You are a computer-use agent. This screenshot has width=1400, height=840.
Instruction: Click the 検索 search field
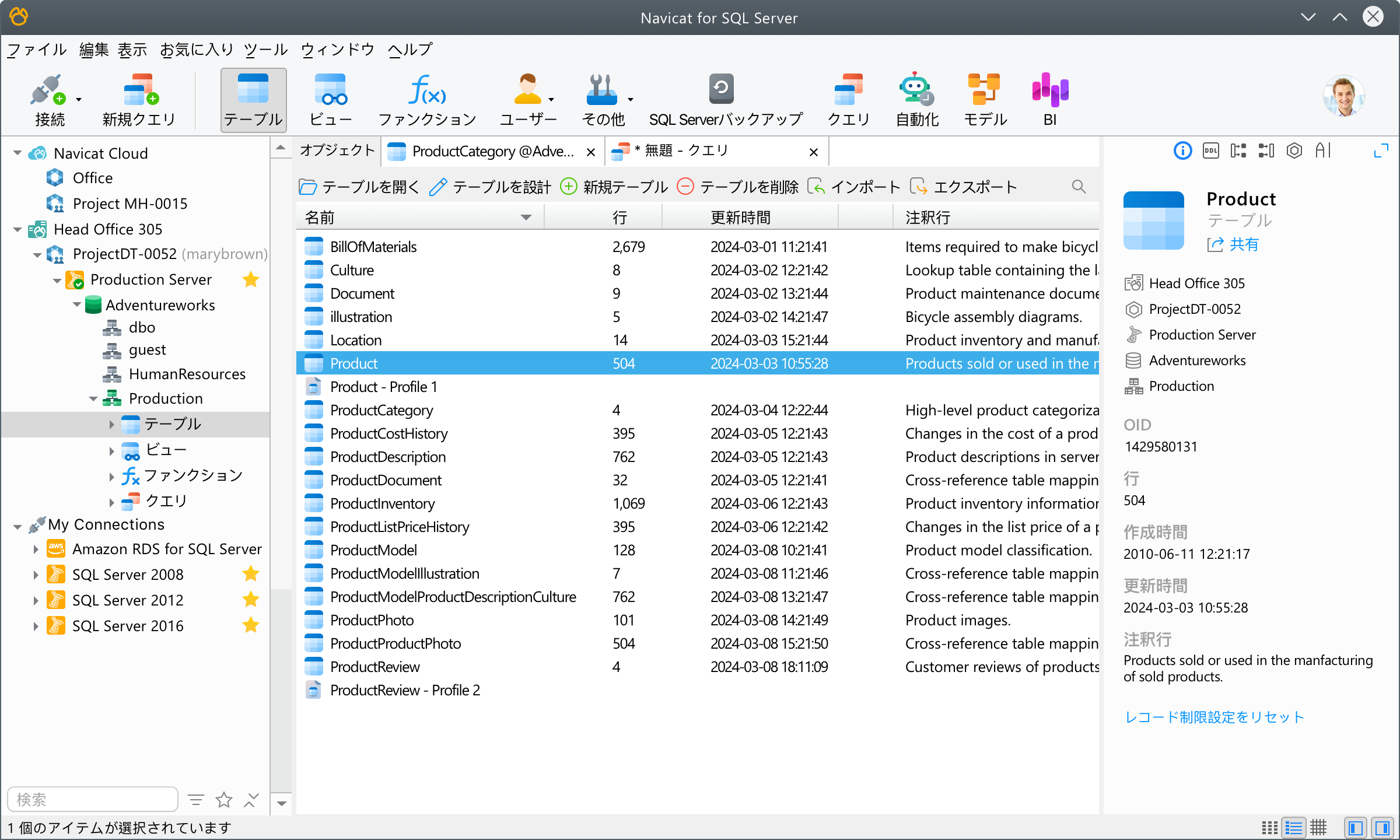93,799
